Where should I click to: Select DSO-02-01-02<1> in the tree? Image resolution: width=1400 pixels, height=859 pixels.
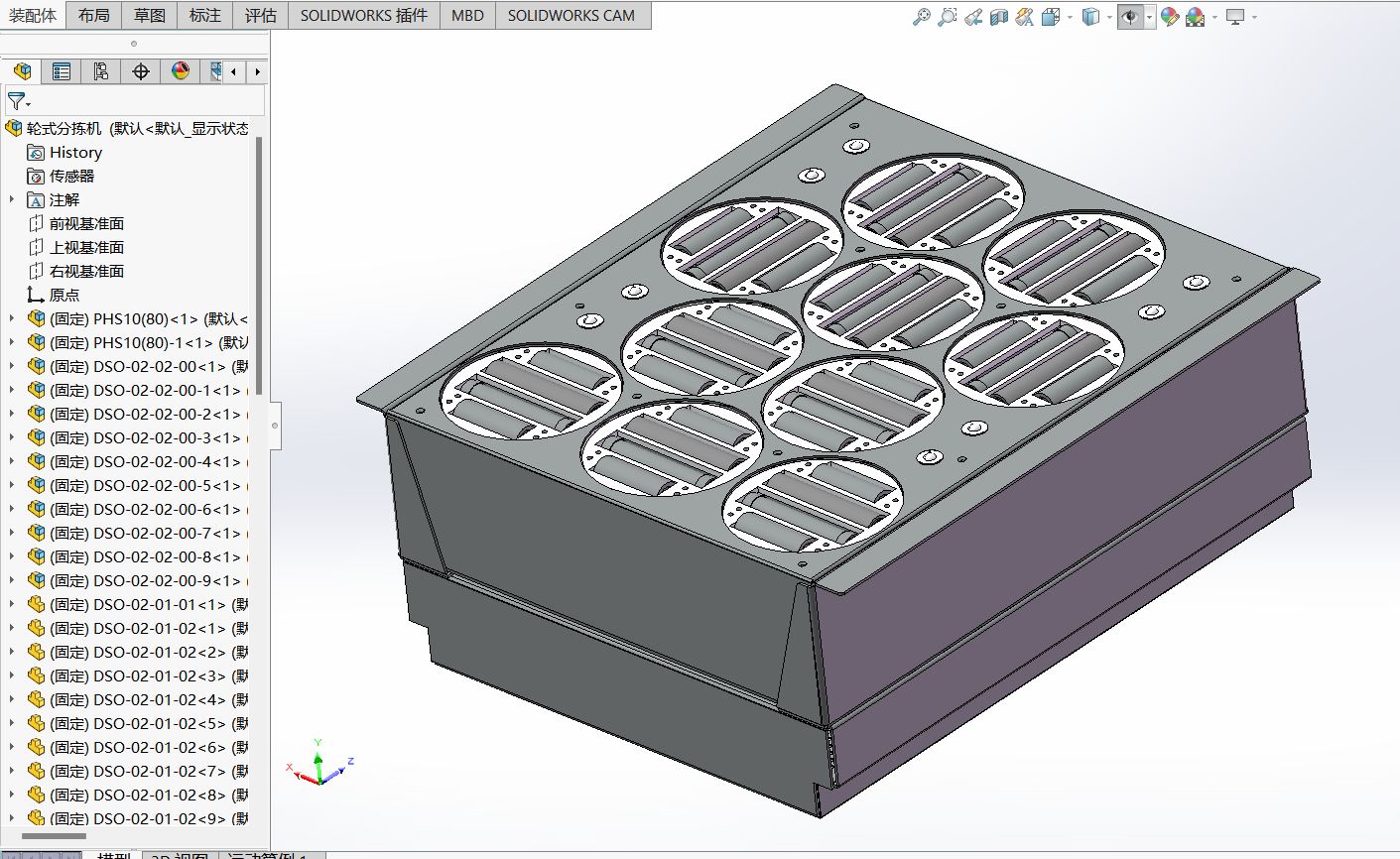pos(137,628)
